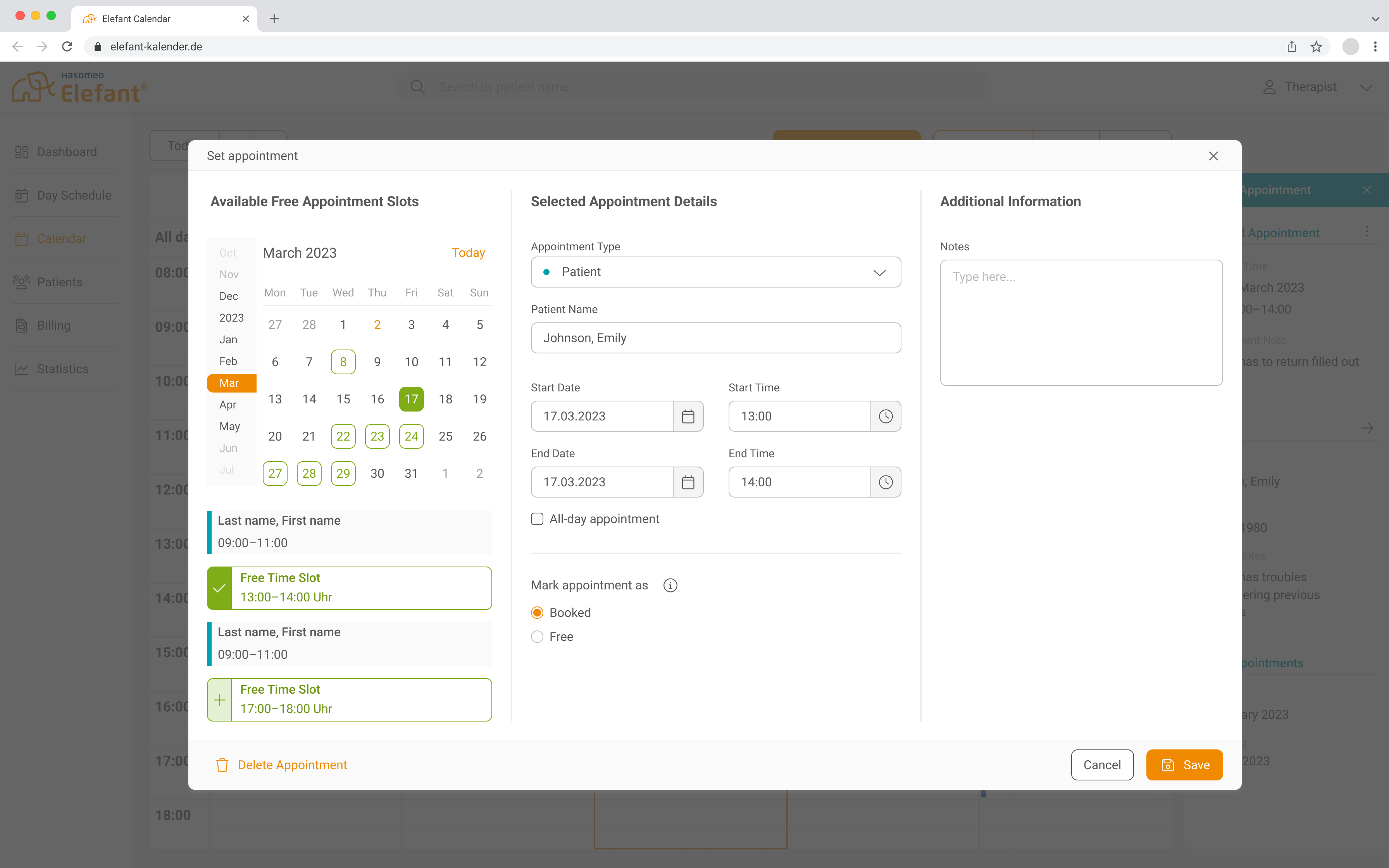Open the Patients section

point(60,282)
